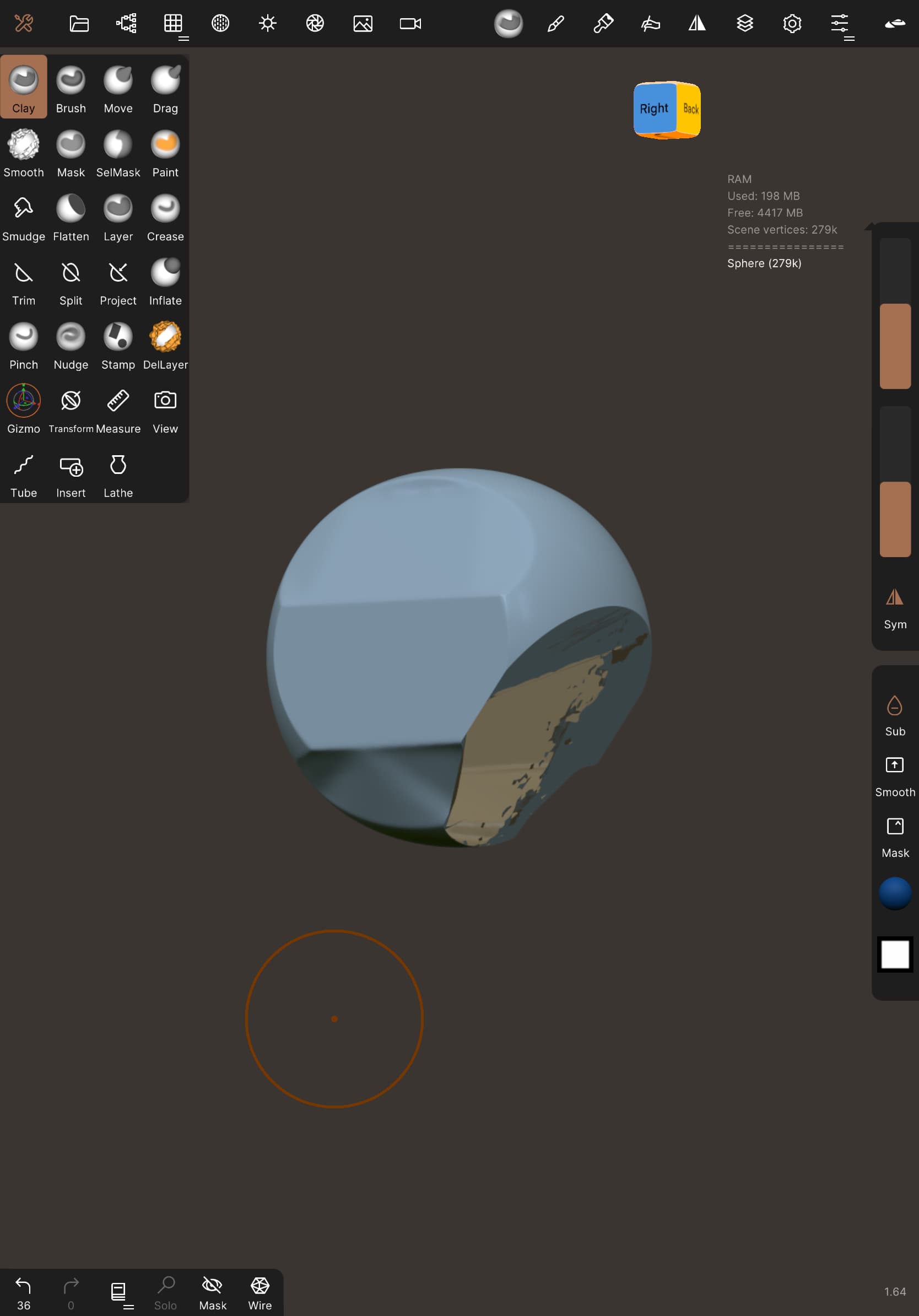Select the Smudge tool

[24, 215]
